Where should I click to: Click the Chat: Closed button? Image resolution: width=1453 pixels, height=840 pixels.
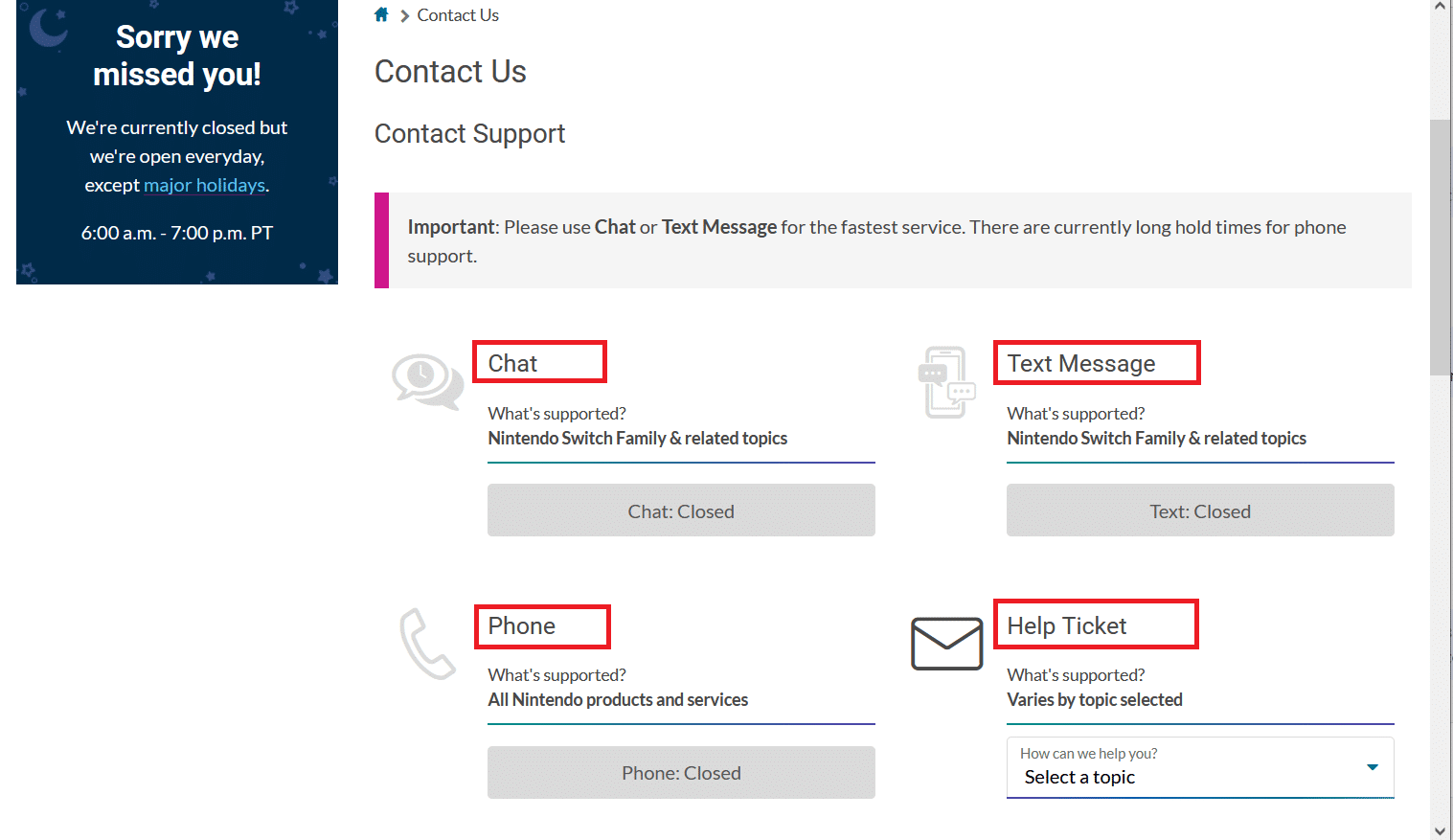click(681, 511)
